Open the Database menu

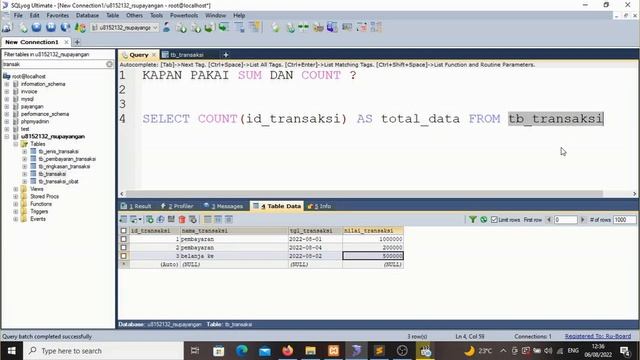pyautogui.click(x=87, y=15)
